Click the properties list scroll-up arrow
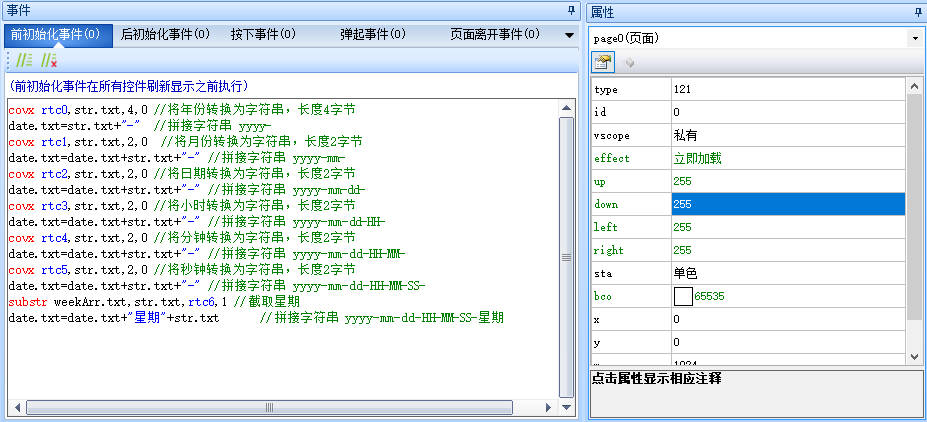This screenshot has width=927, height=422. coord(914,88)
